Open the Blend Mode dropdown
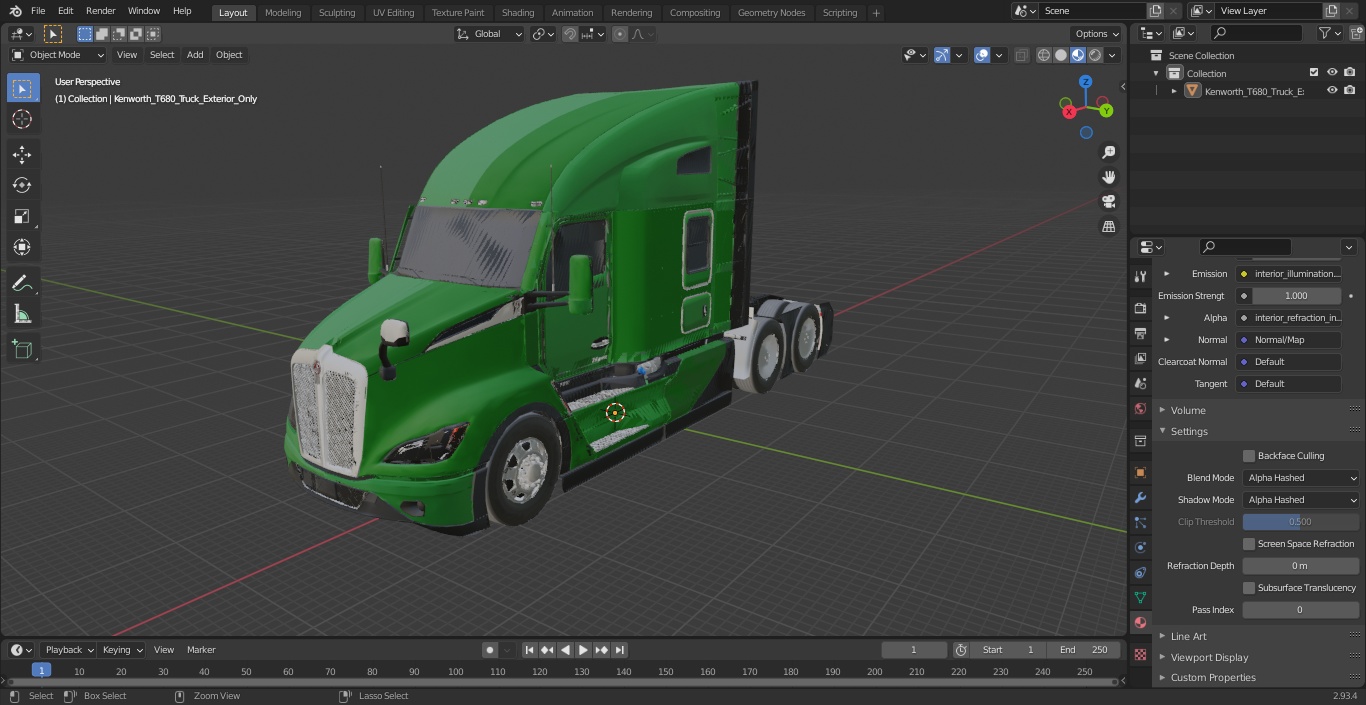 1301,478
